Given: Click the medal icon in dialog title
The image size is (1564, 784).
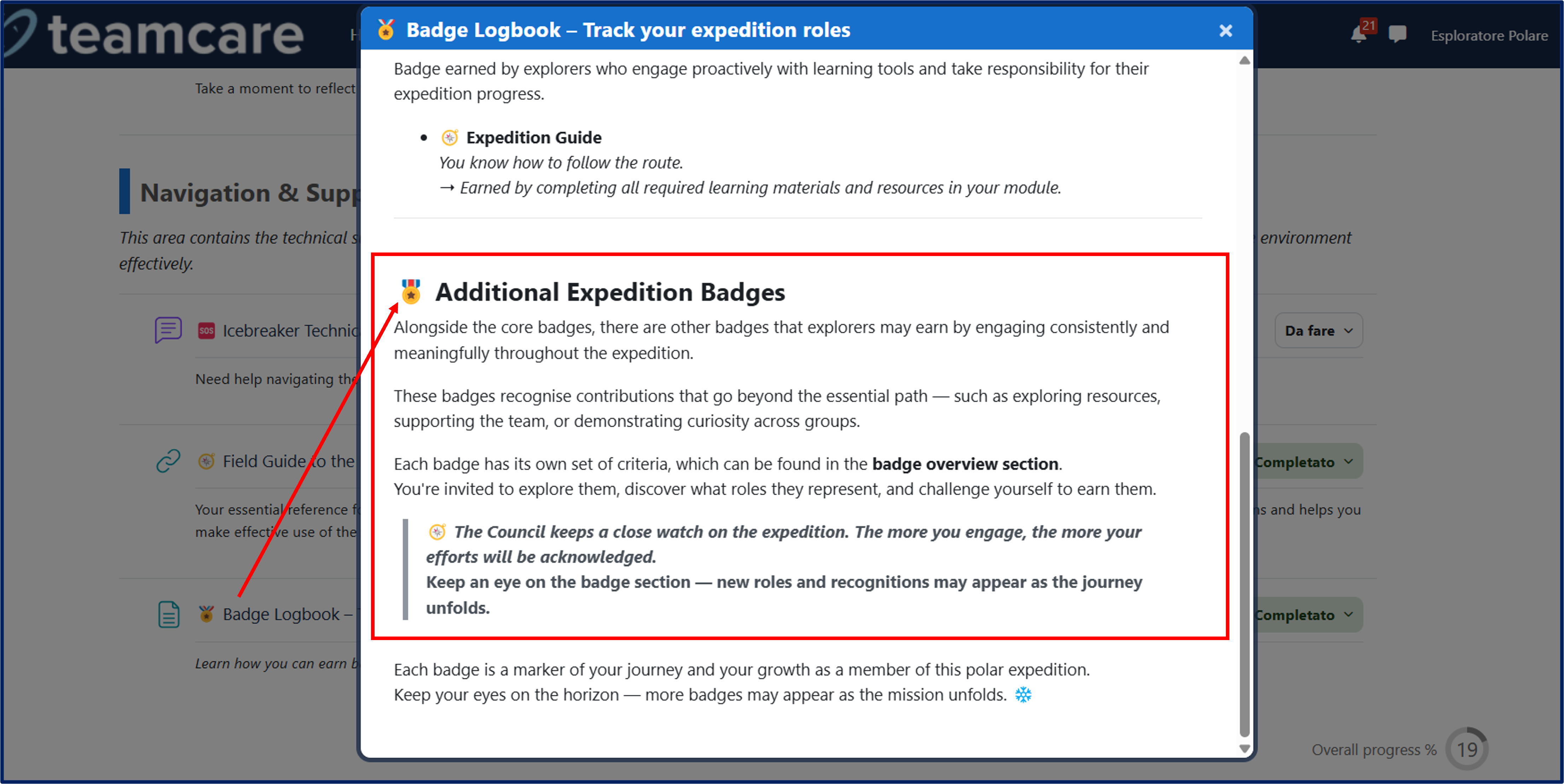Looking at the screenshot, I should coord(386,30).
